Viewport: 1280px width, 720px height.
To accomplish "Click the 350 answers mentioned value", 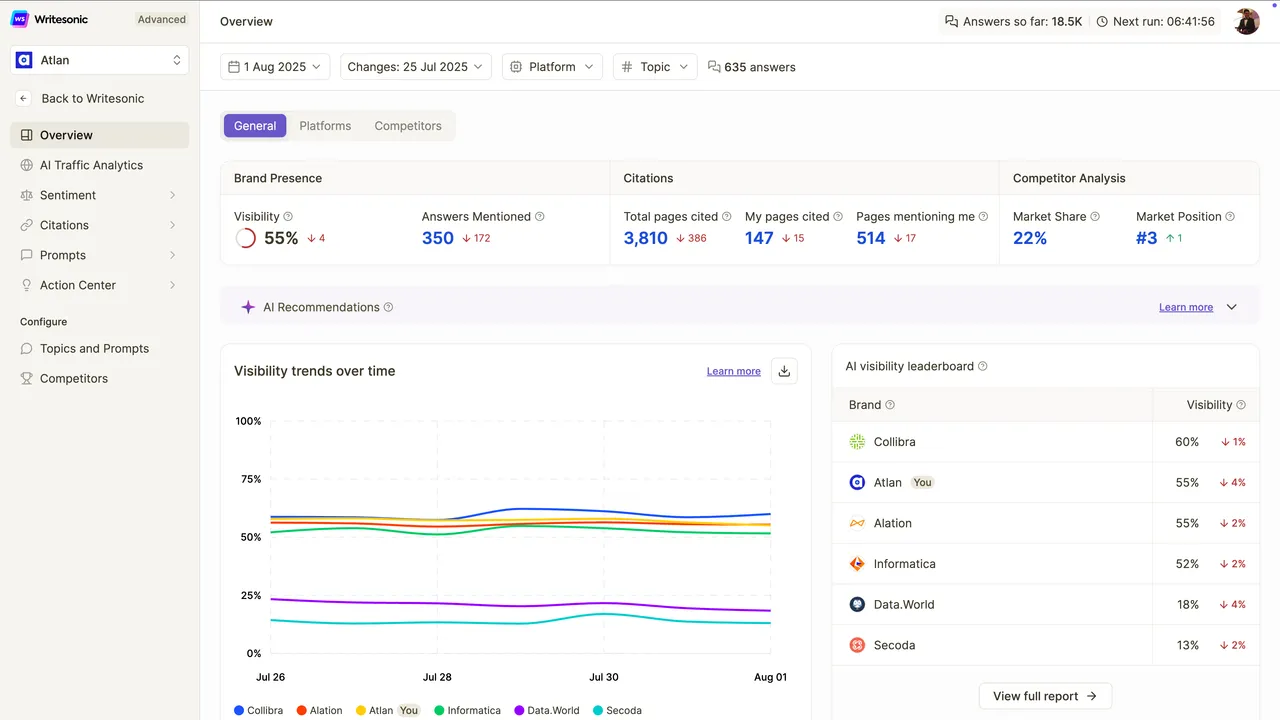I will click(x=438, y=238).
